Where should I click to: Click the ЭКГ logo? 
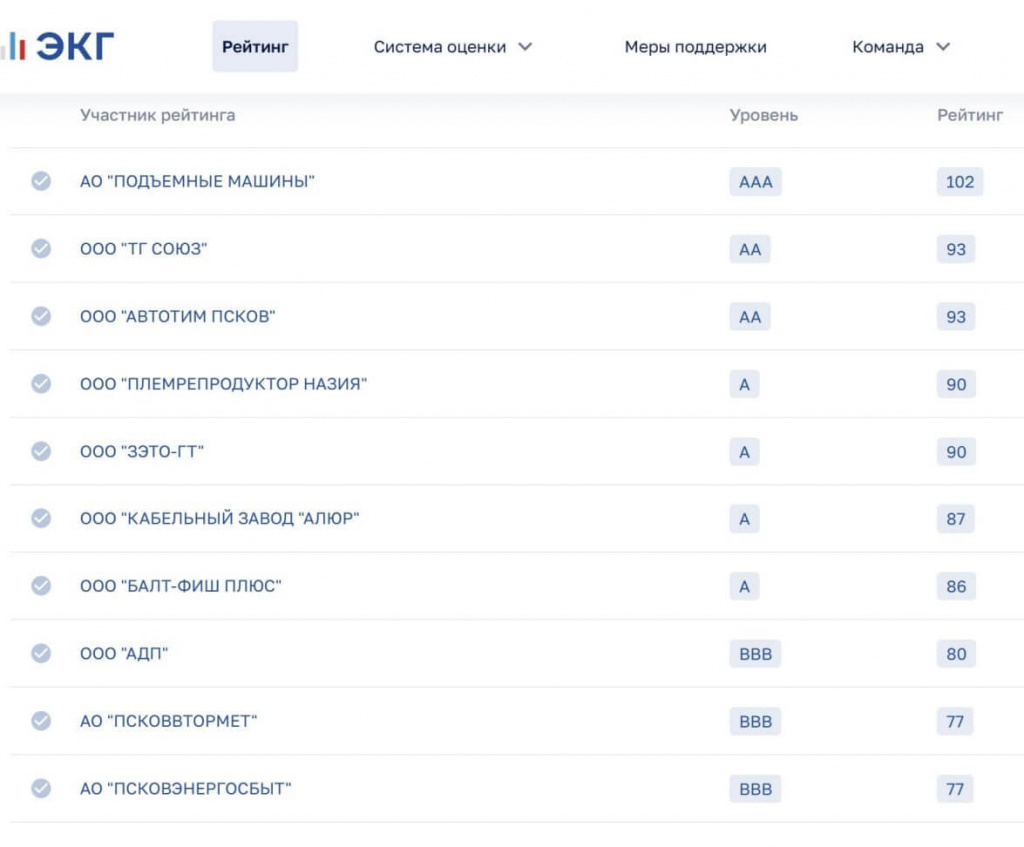click(x=57, y=46)
